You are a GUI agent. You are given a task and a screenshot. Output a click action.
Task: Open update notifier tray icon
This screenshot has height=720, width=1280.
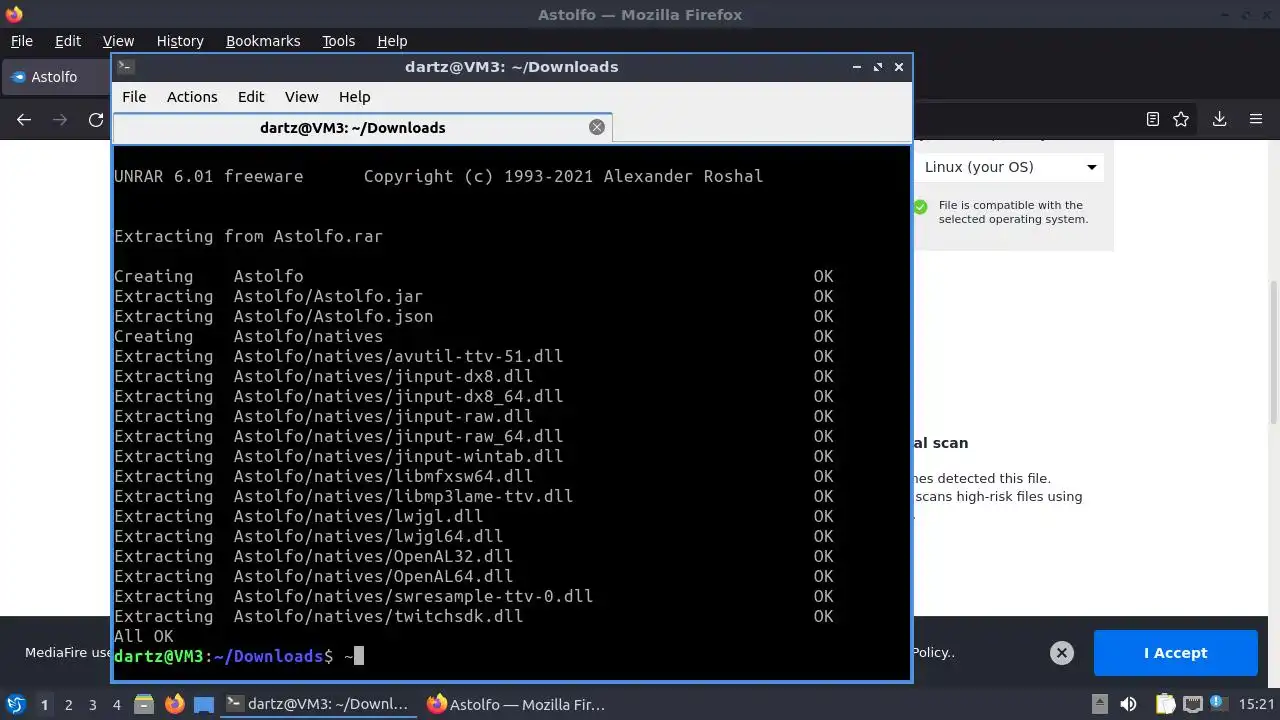pos(1220,704)
